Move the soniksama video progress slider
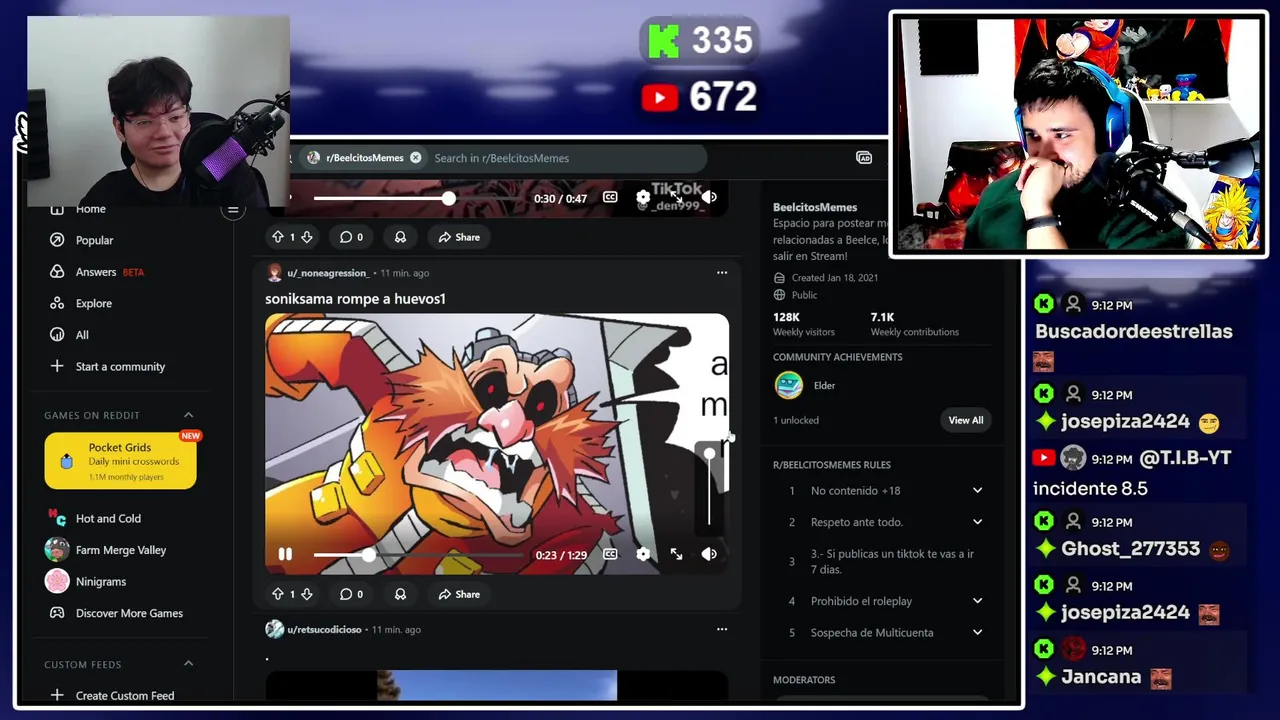The image size is (1280, 720). [x=369, y=555]
